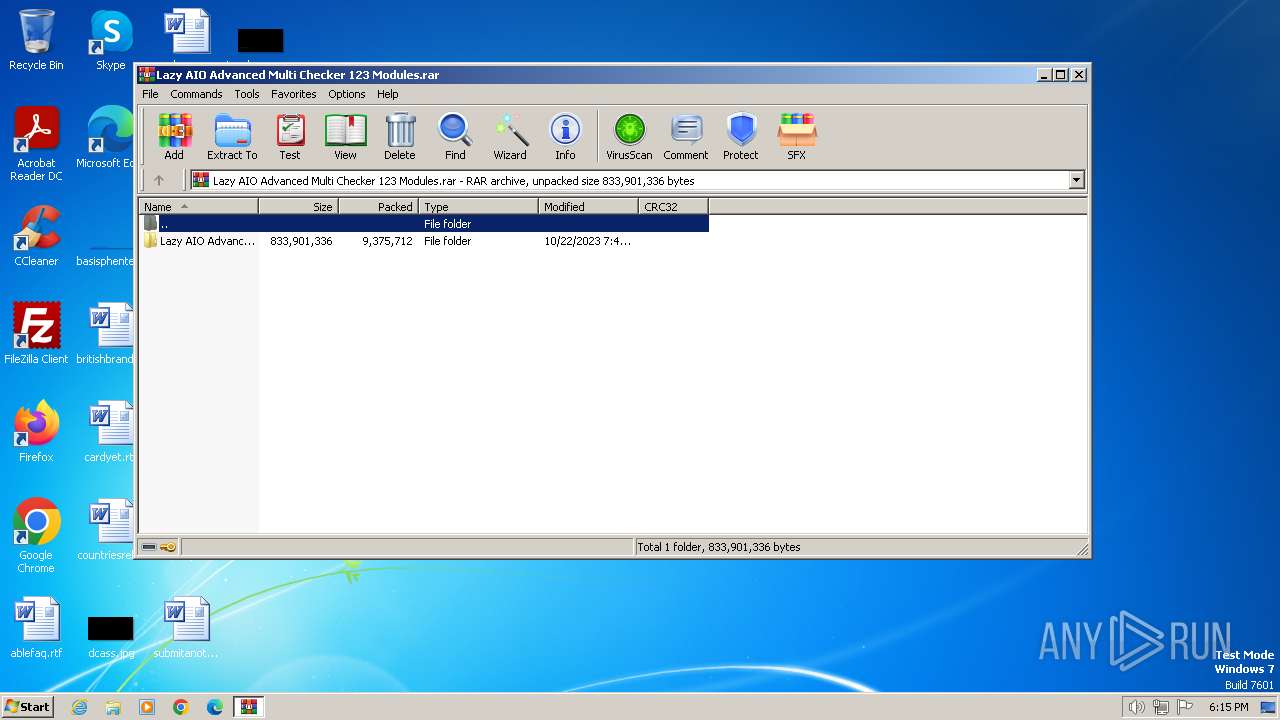Sort by Packed column header
Viewport: 1280px width, 720px height.
pos(378,207)
